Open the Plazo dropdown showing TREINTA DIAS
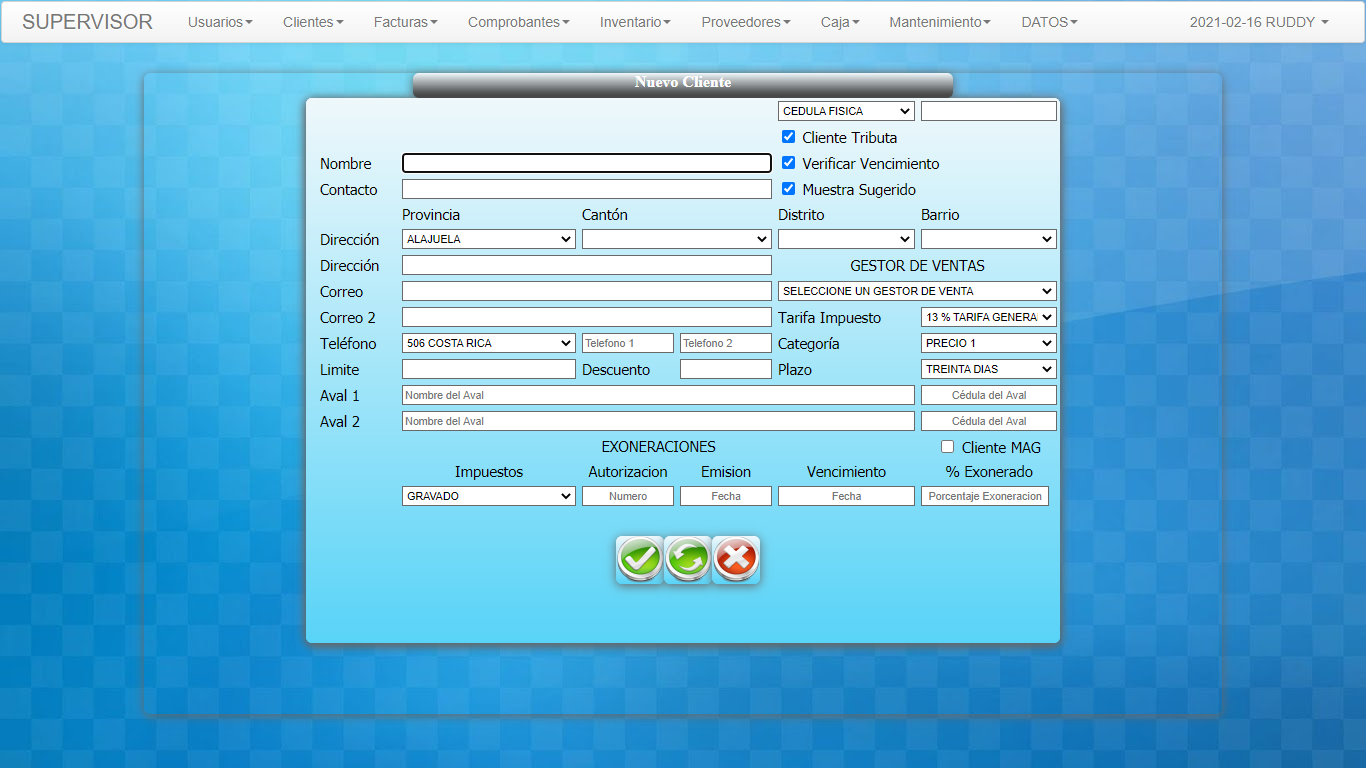The height and width of the screenshot is (768, 1366). (988, 369)
